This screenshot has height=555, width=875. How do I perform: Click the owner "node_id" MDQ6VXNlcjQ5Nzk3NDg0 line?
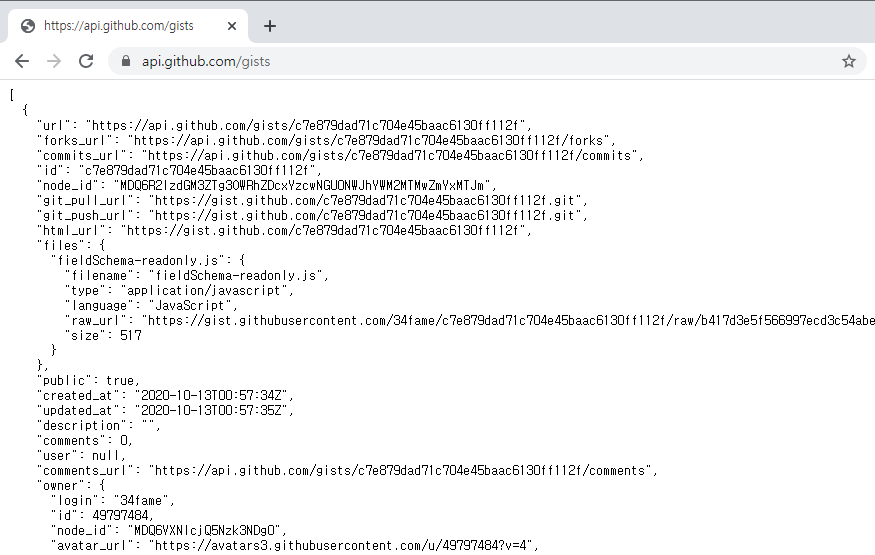tap(169, 532)
